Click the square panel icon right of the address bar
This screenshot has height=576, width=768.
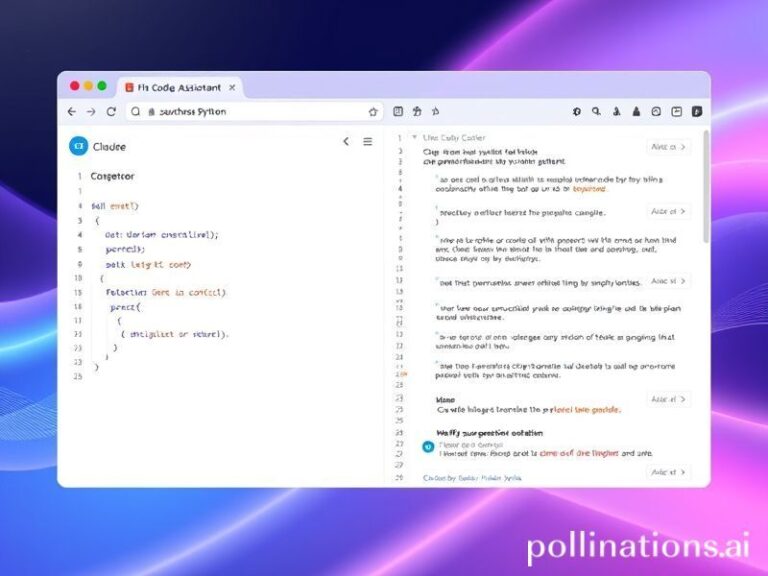398,112
